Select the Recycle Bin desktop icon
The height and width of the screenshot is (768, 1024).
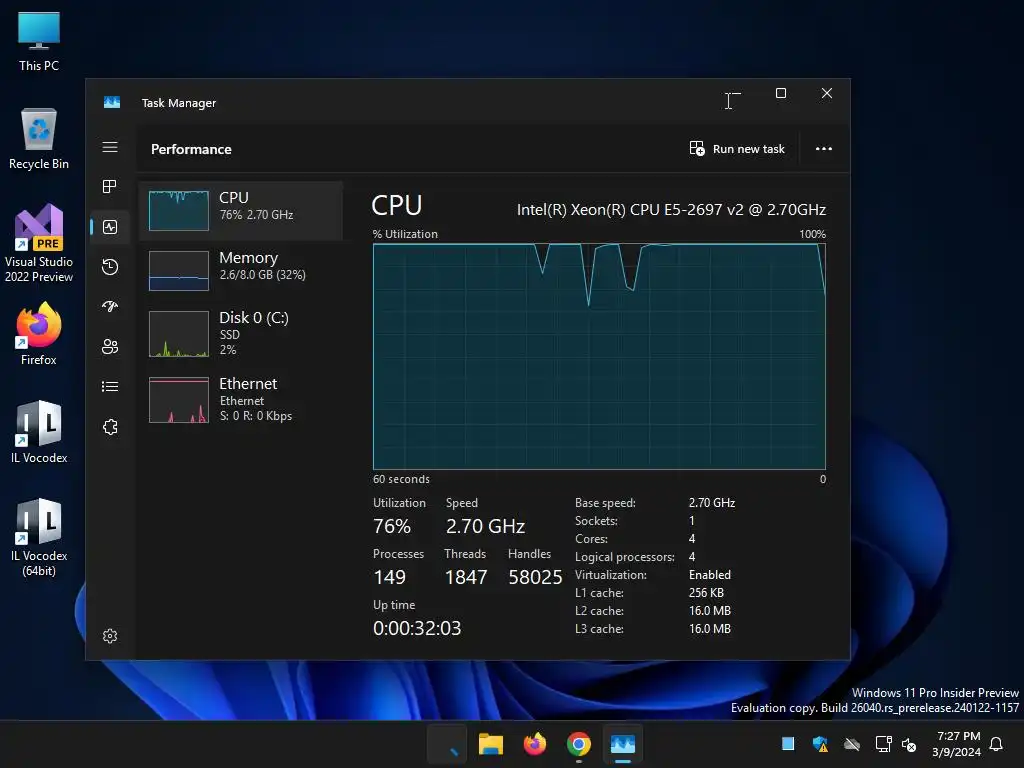[39, 139]
